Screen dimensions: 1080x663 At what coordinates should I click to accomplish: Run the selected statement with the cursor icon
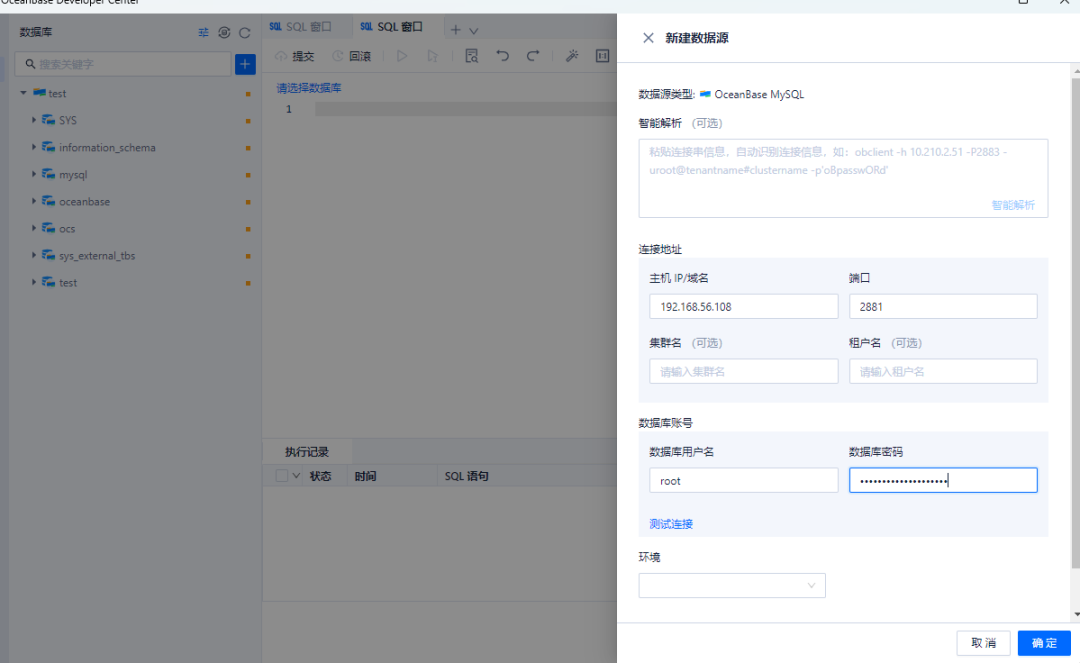(433, 56)
